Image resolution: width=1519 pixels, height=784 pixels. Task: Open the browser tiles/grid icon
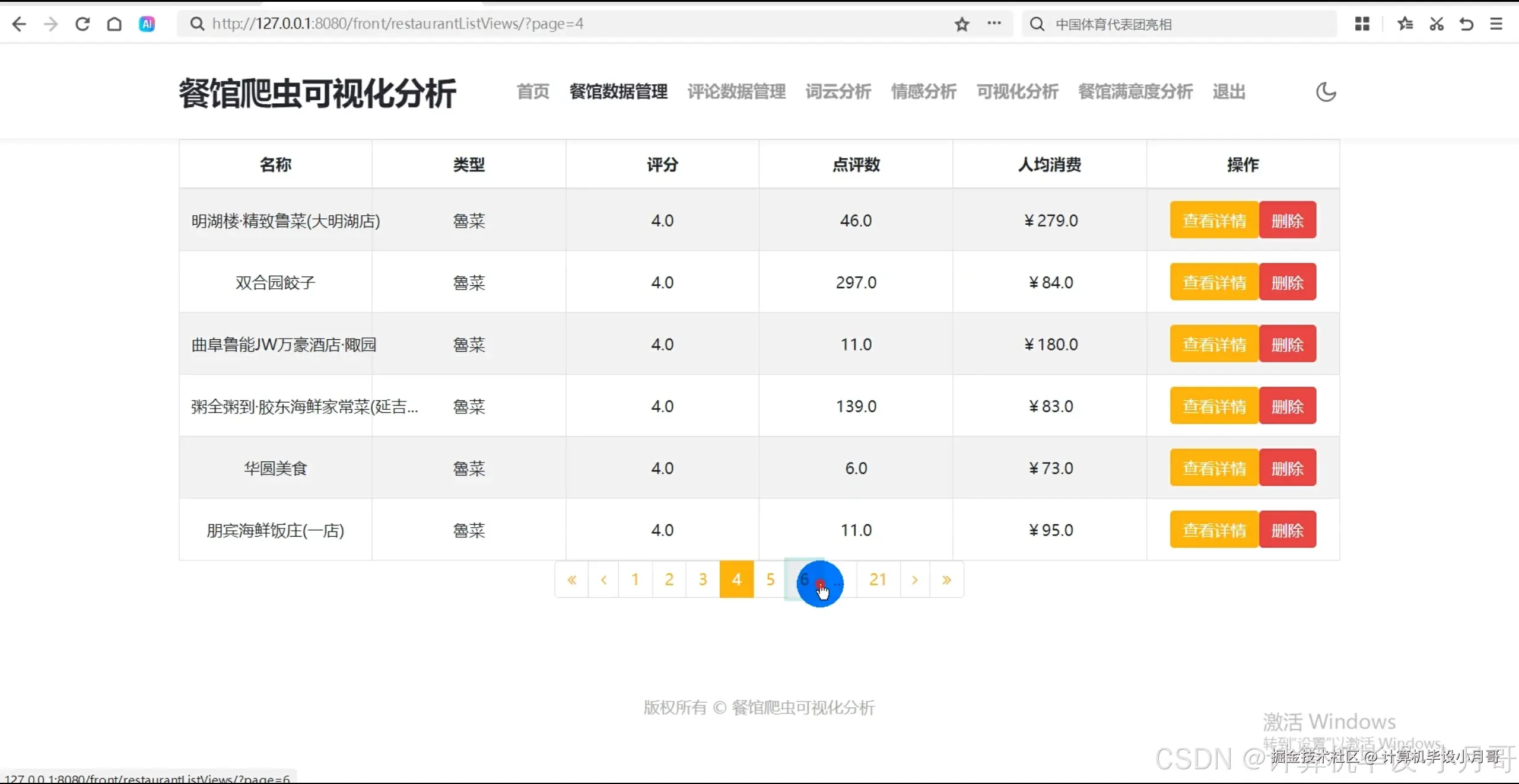point(1362,24)
